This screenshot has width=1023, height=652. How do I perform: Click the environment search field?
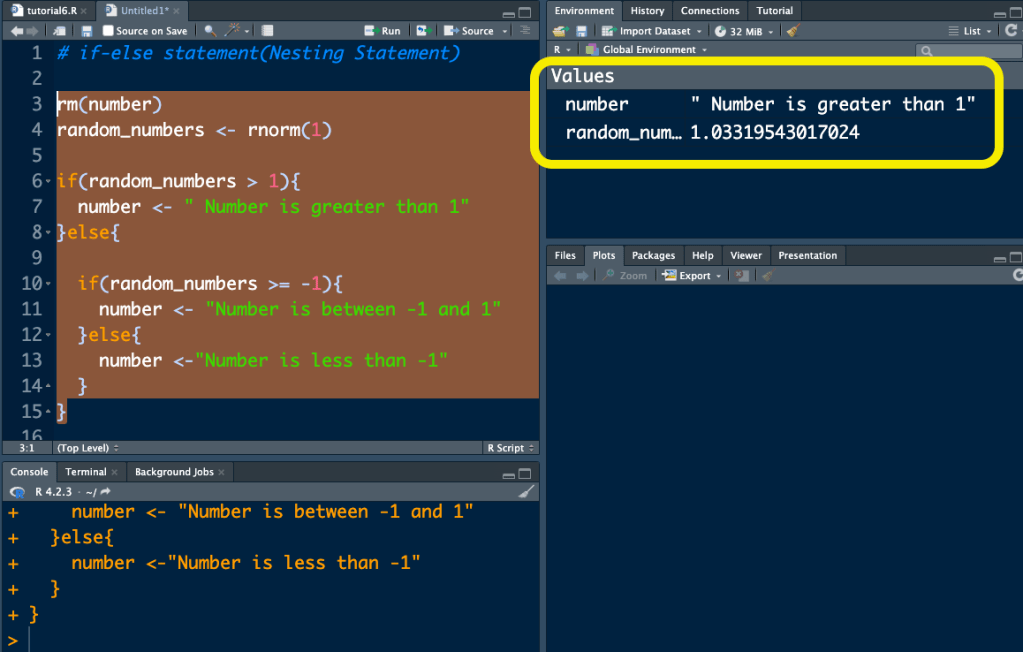click(x=965, y=50)
